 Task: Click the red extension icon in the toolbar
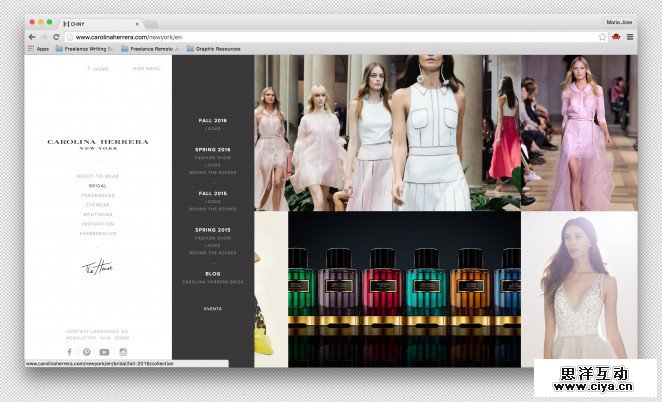[616, 36]
